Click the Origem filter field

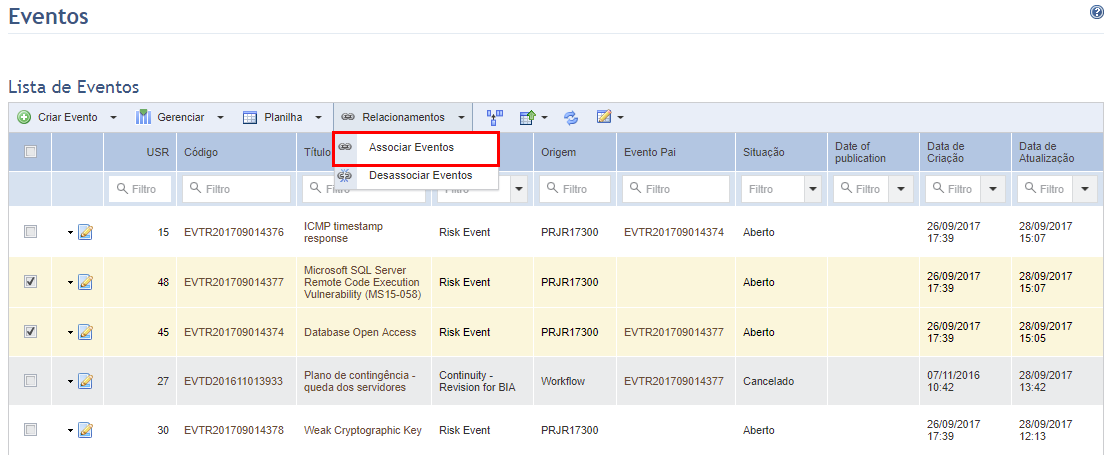[575, 189]
